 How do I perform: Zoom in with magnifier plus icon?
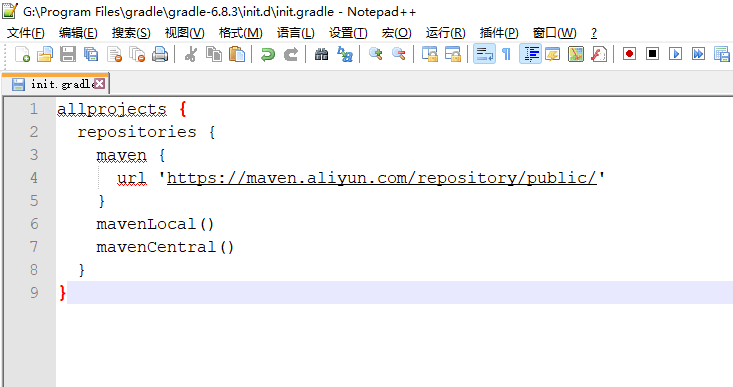[375, 54]
